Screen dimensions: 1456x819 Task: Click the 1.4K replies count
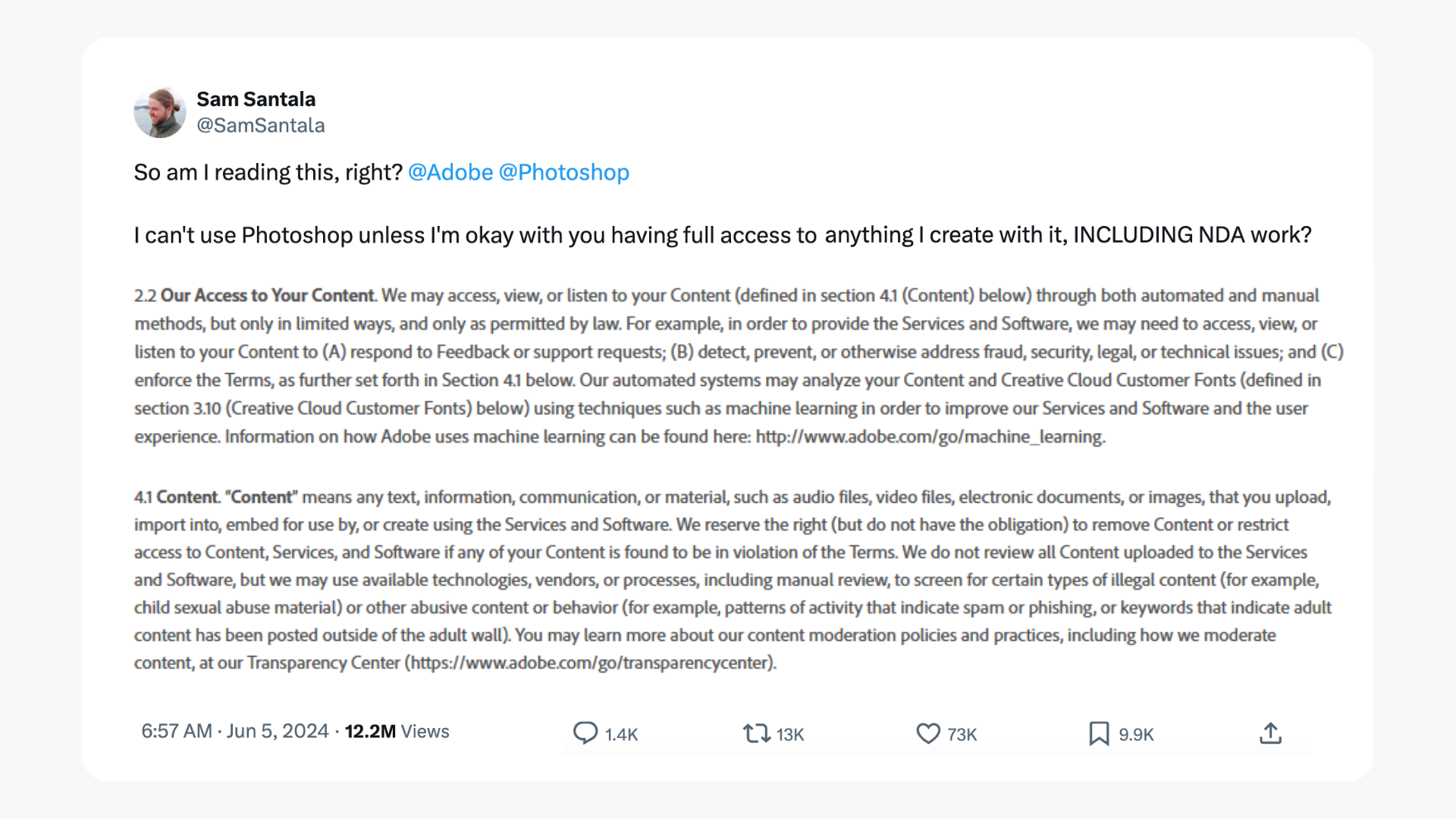point(621,734)
